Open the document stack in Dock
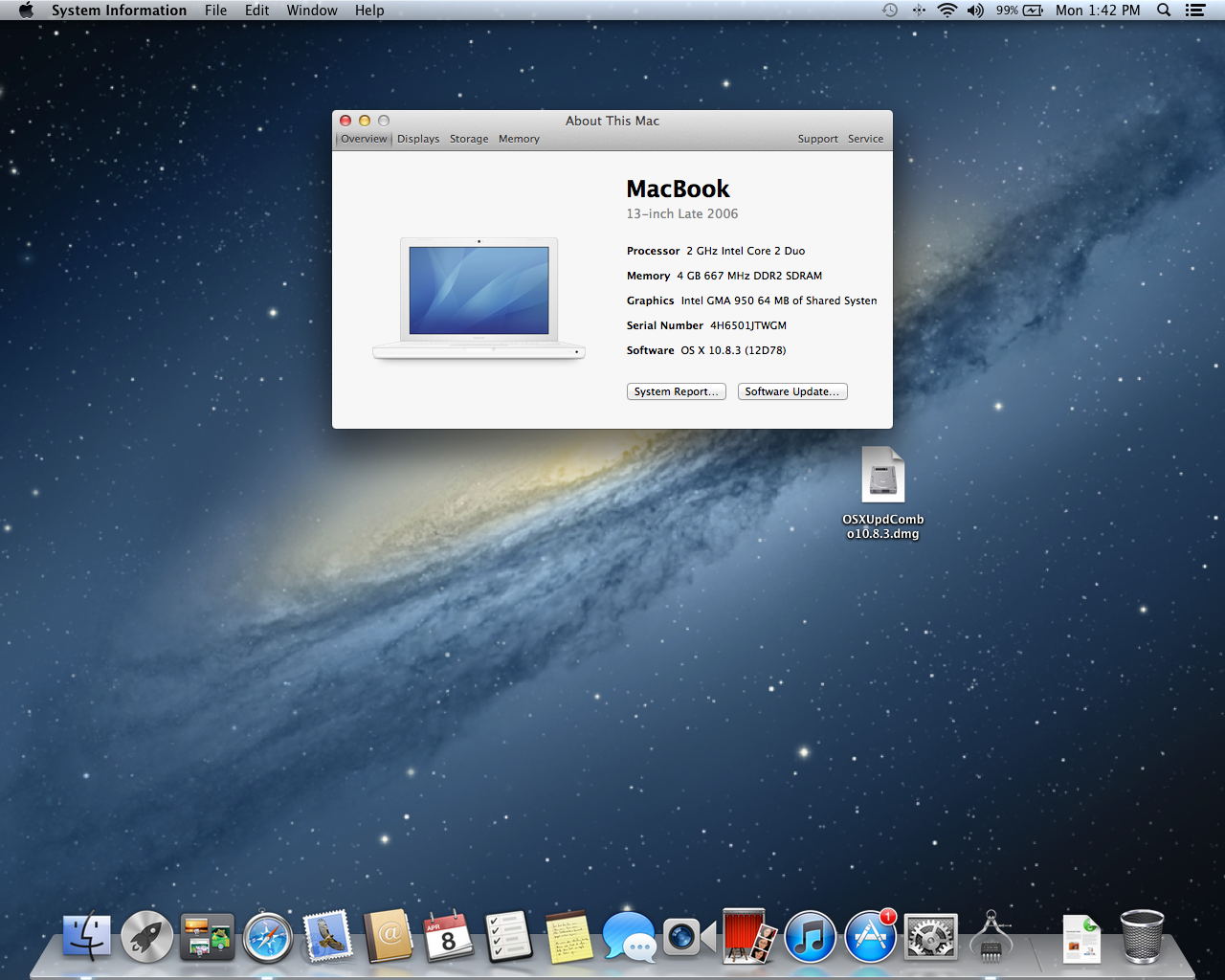This screenshot has width=1225, height=980. [x=1081, y=938]
